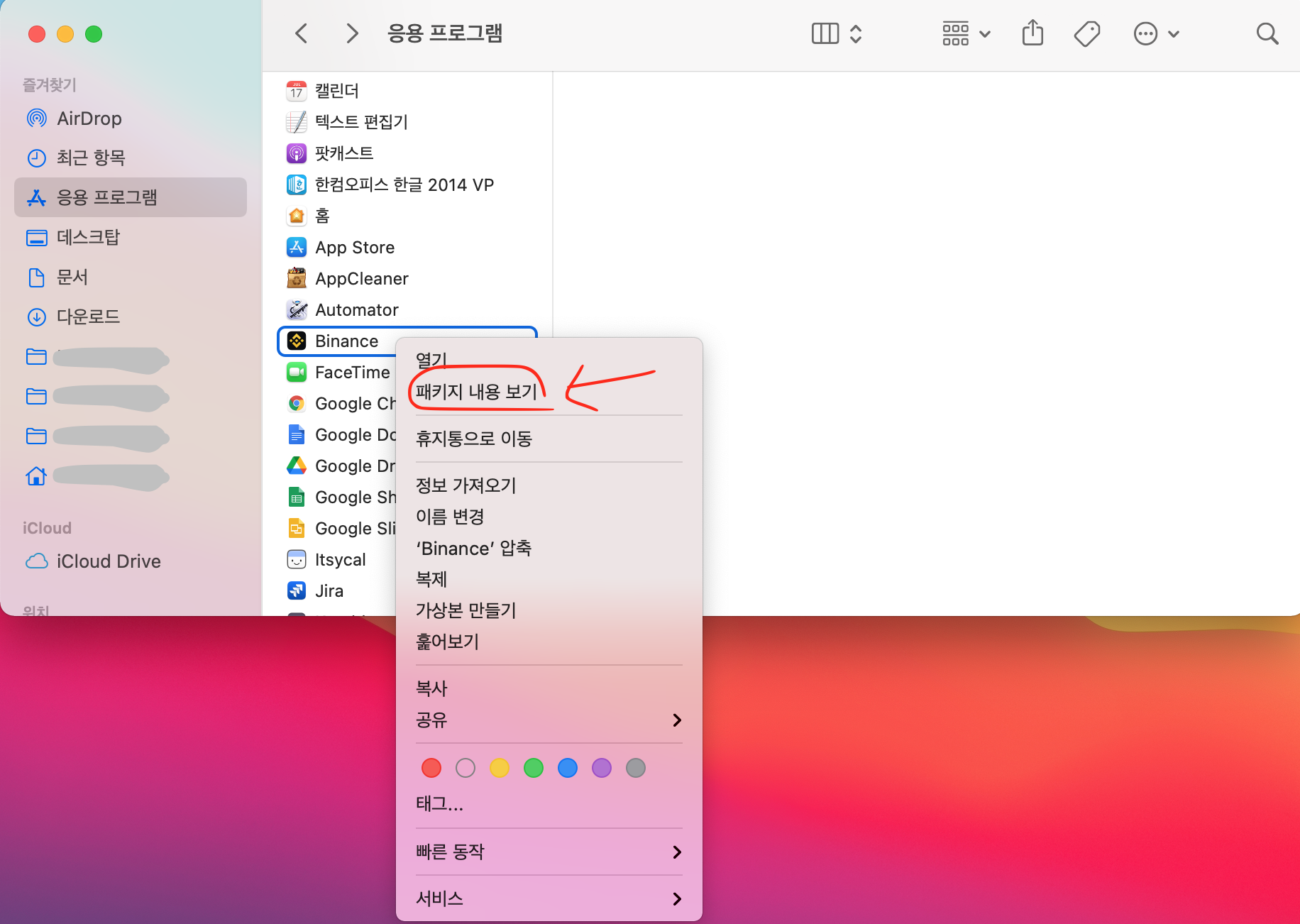Select Google Docs in the list
The width and height of the screenshot is (1300, 924).
336,435
